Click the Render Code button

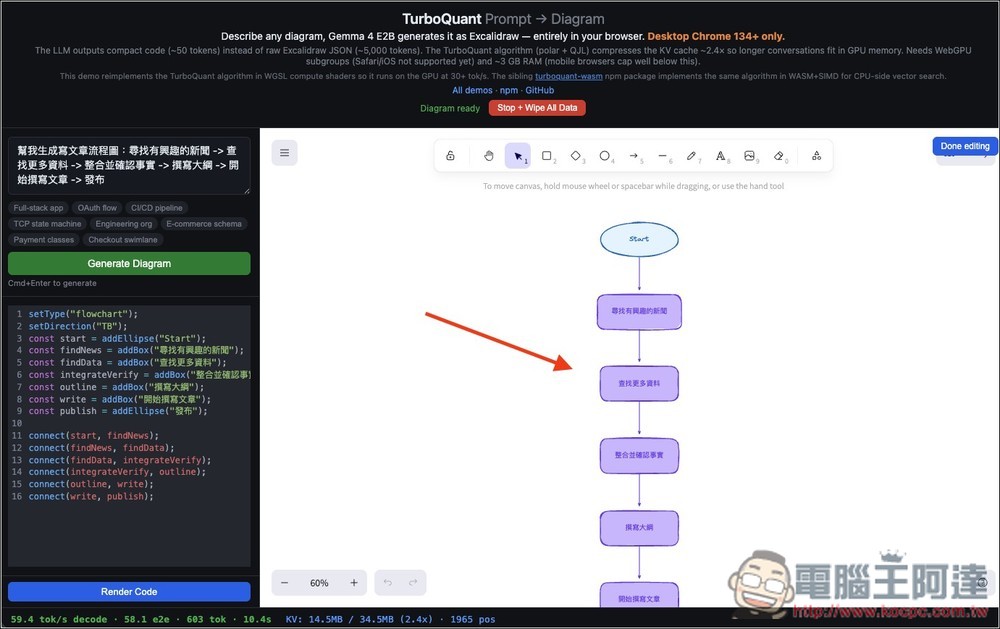129,591
